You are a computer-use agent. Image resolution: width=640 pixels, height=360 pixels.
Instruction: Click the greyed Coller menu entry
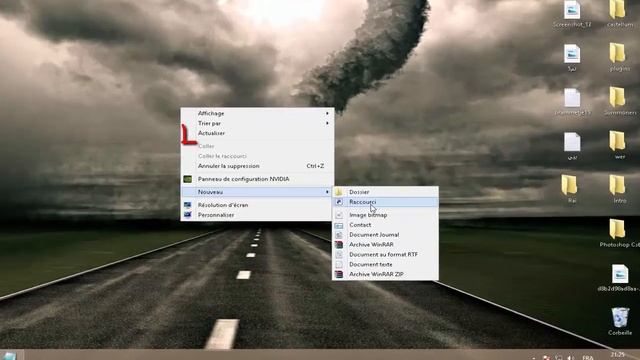pos(257,146)
